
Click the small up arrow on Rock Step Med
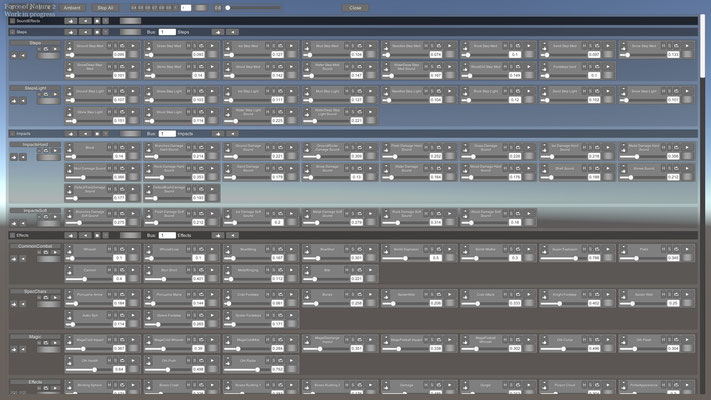(465, 44)
